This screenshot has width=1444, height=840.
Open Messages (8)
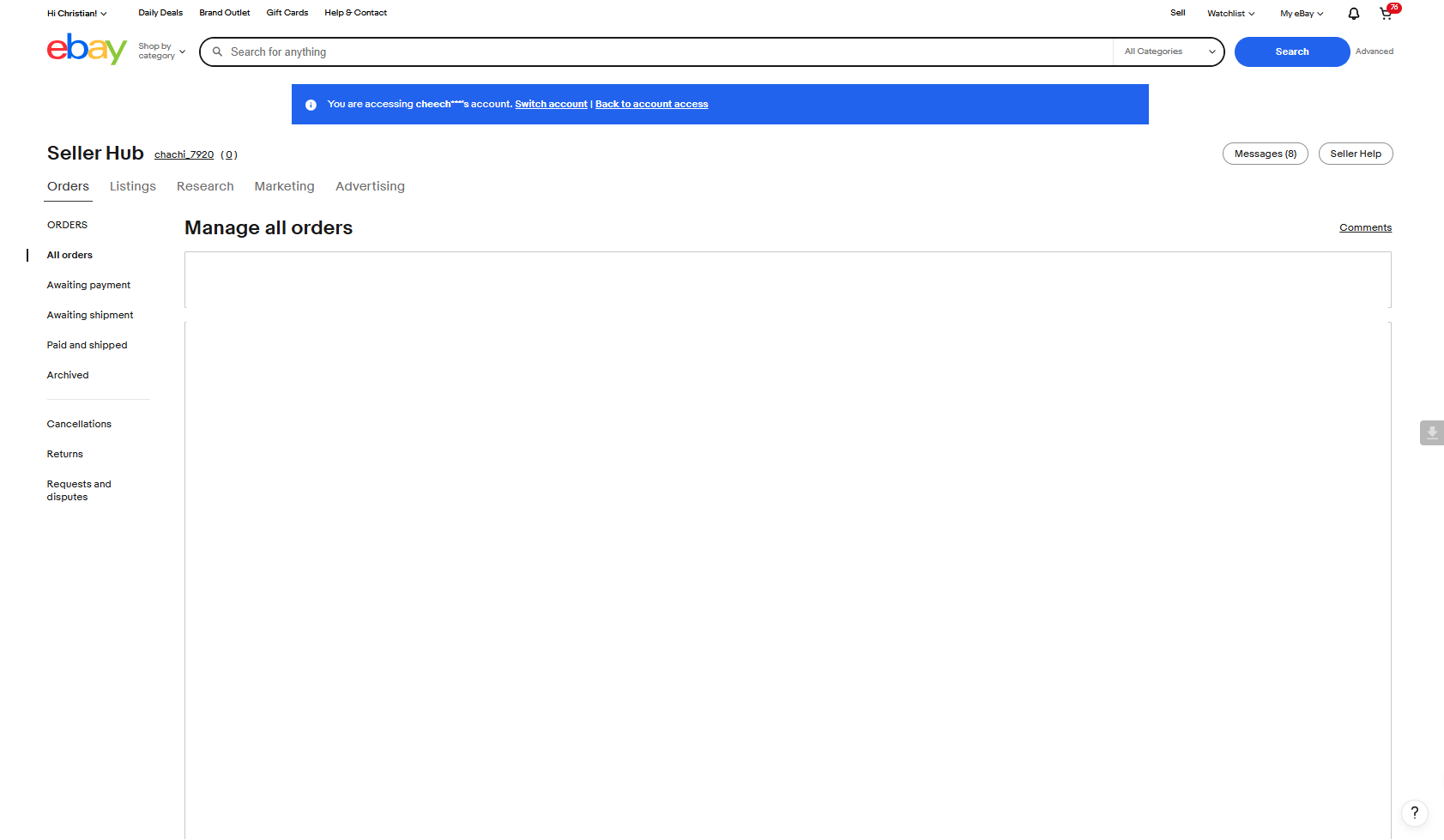[x=1266, y=154]
